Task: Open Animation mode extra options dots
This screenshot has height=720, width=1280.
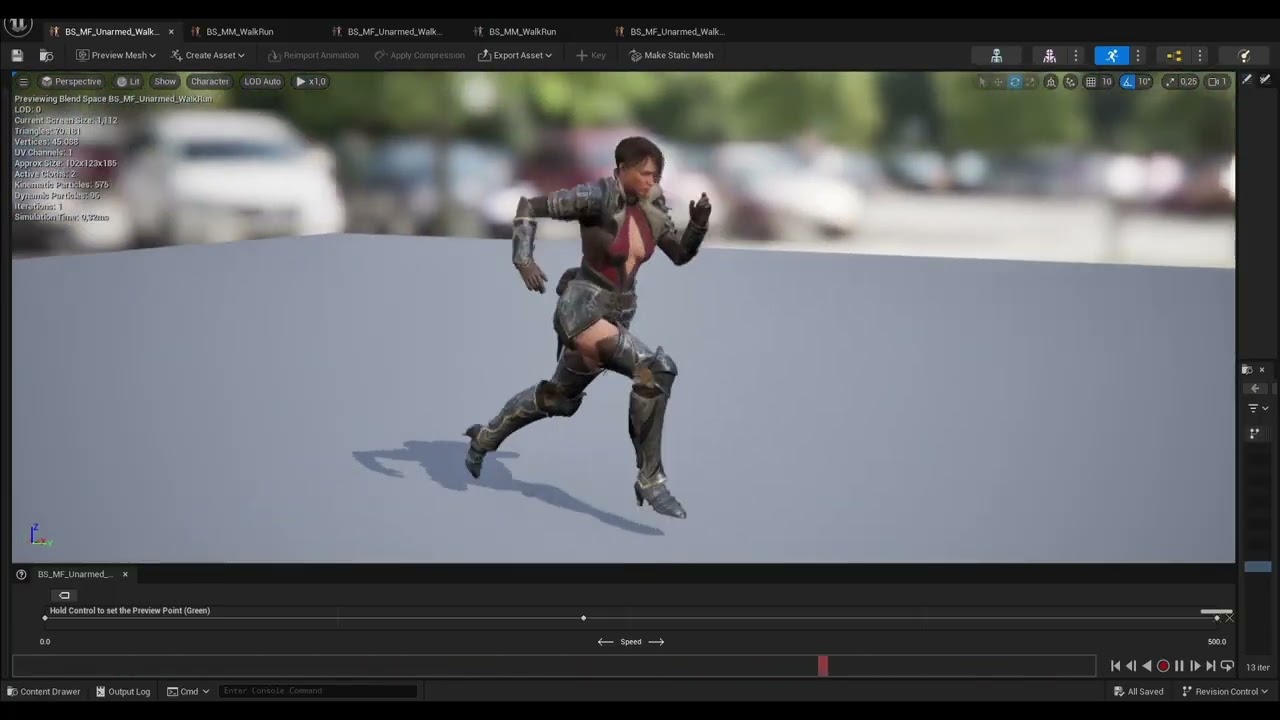Action: tap(1137, 56)
